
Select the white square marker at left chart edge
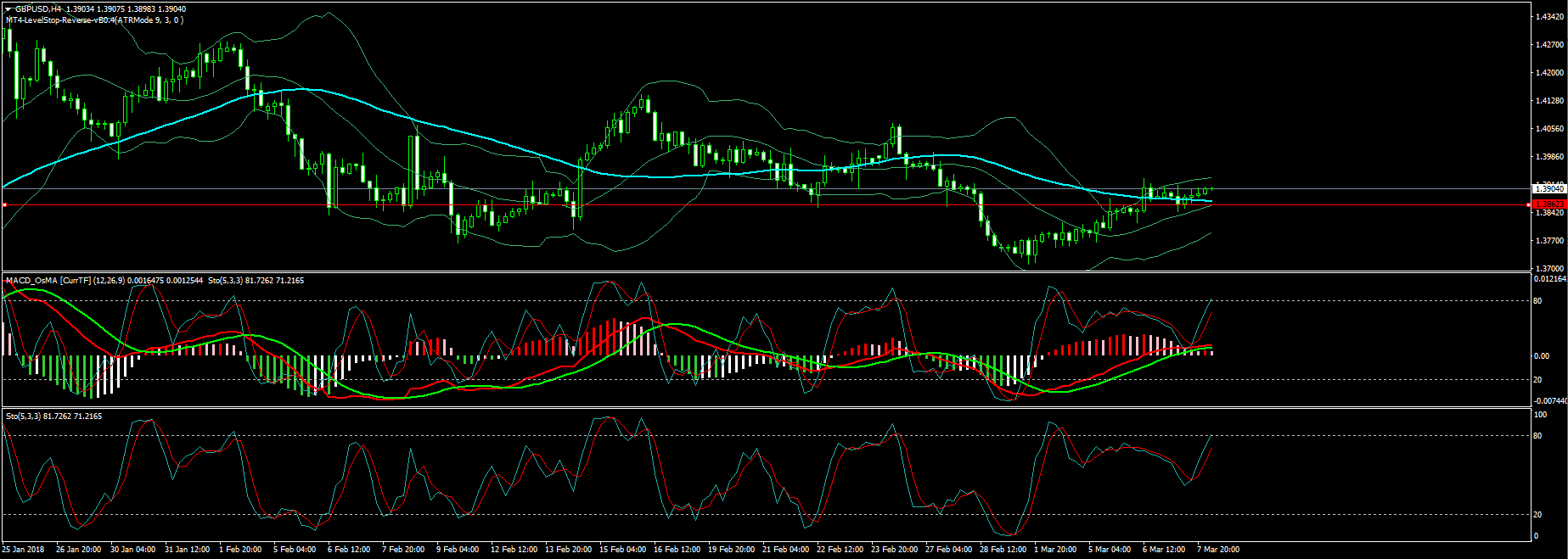[4, 204]
